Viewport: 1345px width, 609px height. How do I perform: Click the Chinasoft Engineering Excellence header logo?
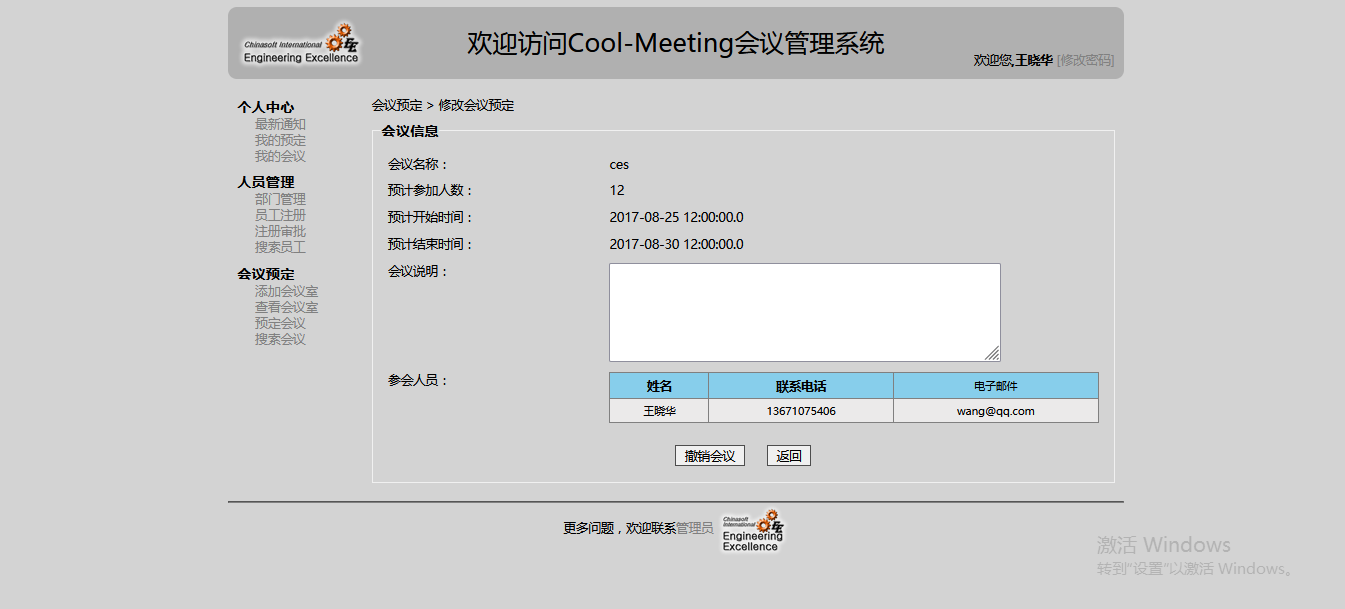[301, 44]
